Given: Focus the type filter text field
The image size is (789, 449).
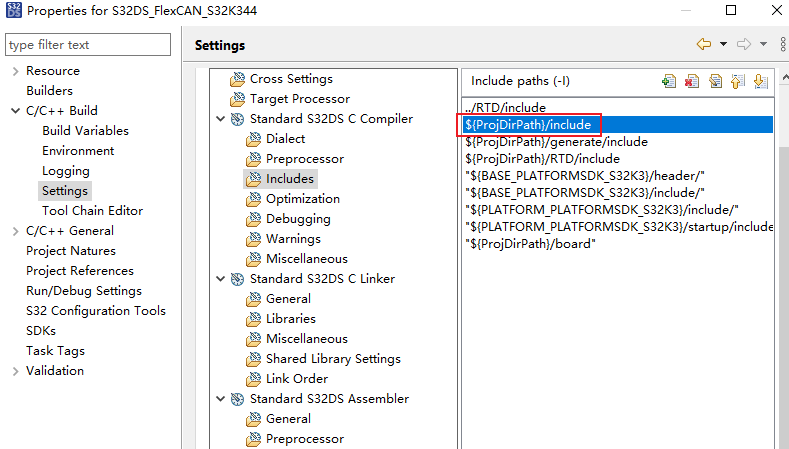Looking at the screenshot, I should pos(88,45).
